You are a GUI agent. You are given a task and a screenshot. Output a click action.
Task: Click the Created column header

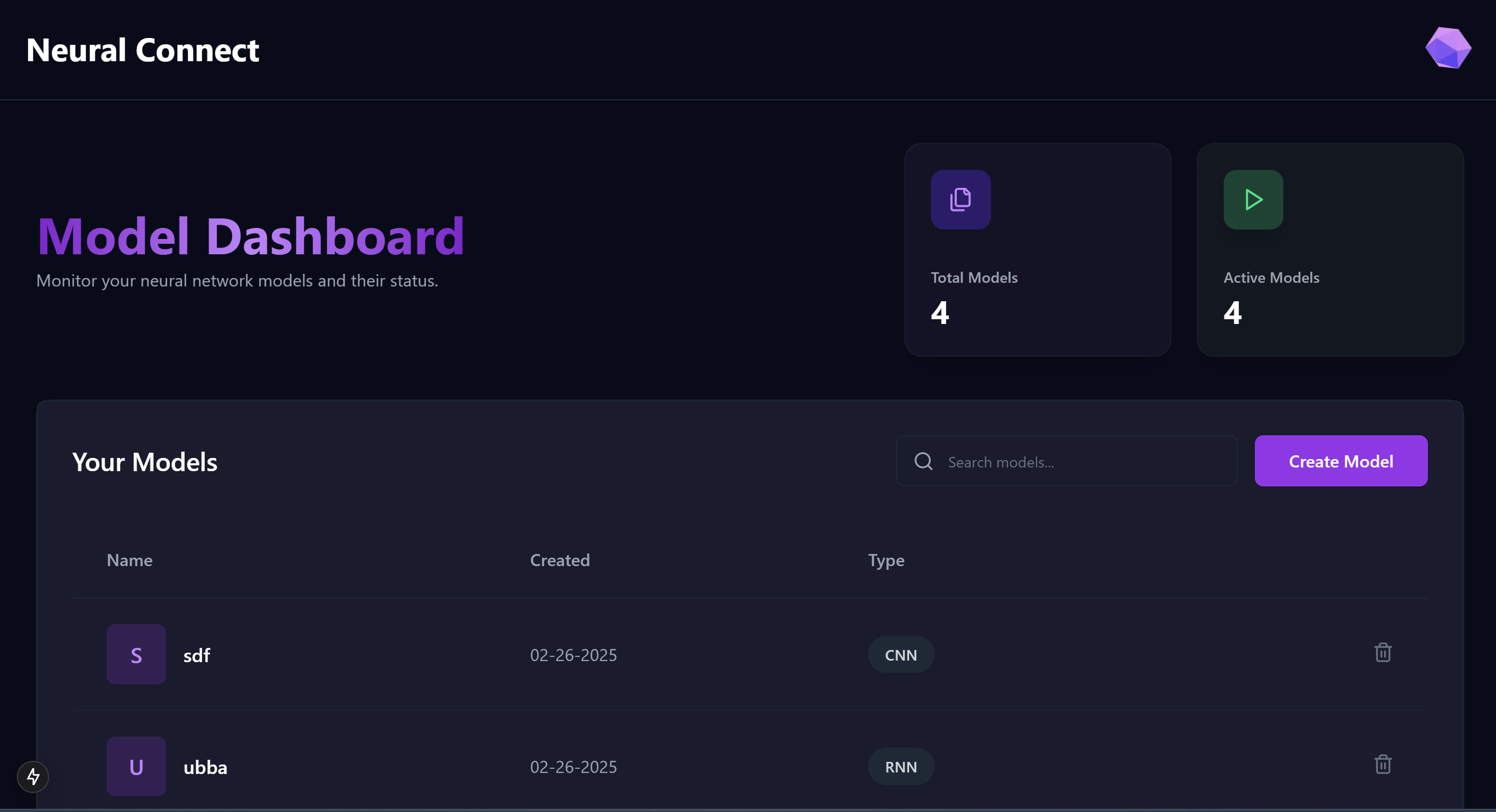(x=559, y=560)
